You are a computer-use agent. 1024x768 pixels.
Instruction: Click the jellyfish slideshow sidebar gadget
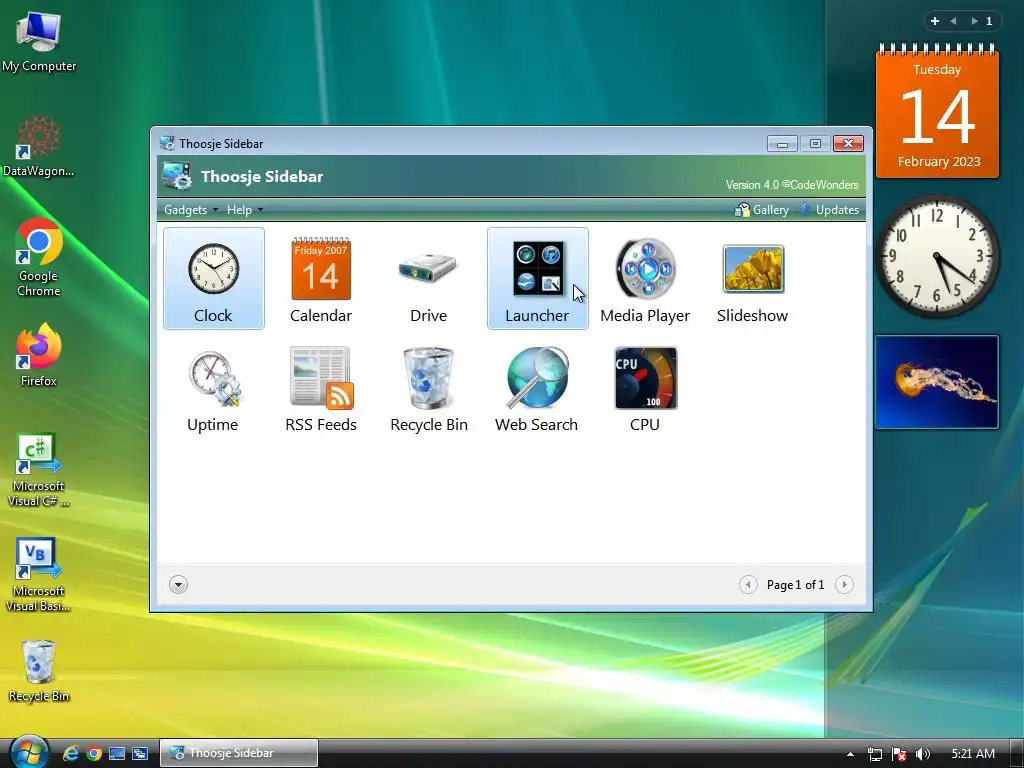[x=936, y=382]
